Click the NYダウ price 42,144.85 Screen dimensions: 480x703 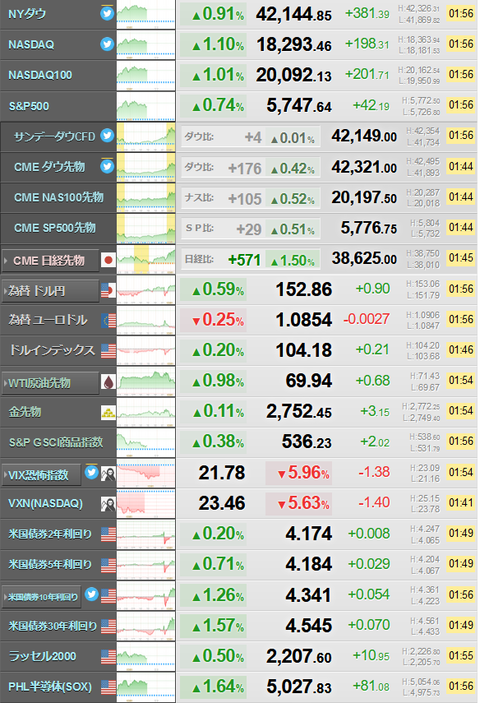294,14
